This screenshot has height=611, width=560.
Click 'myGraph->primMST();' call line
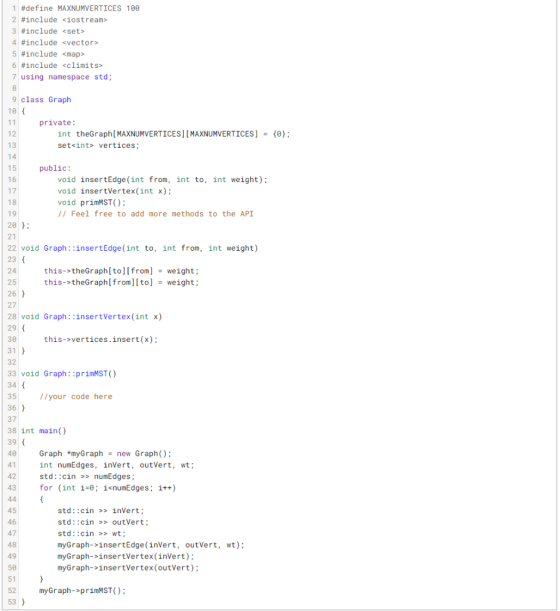click(82, 590)
